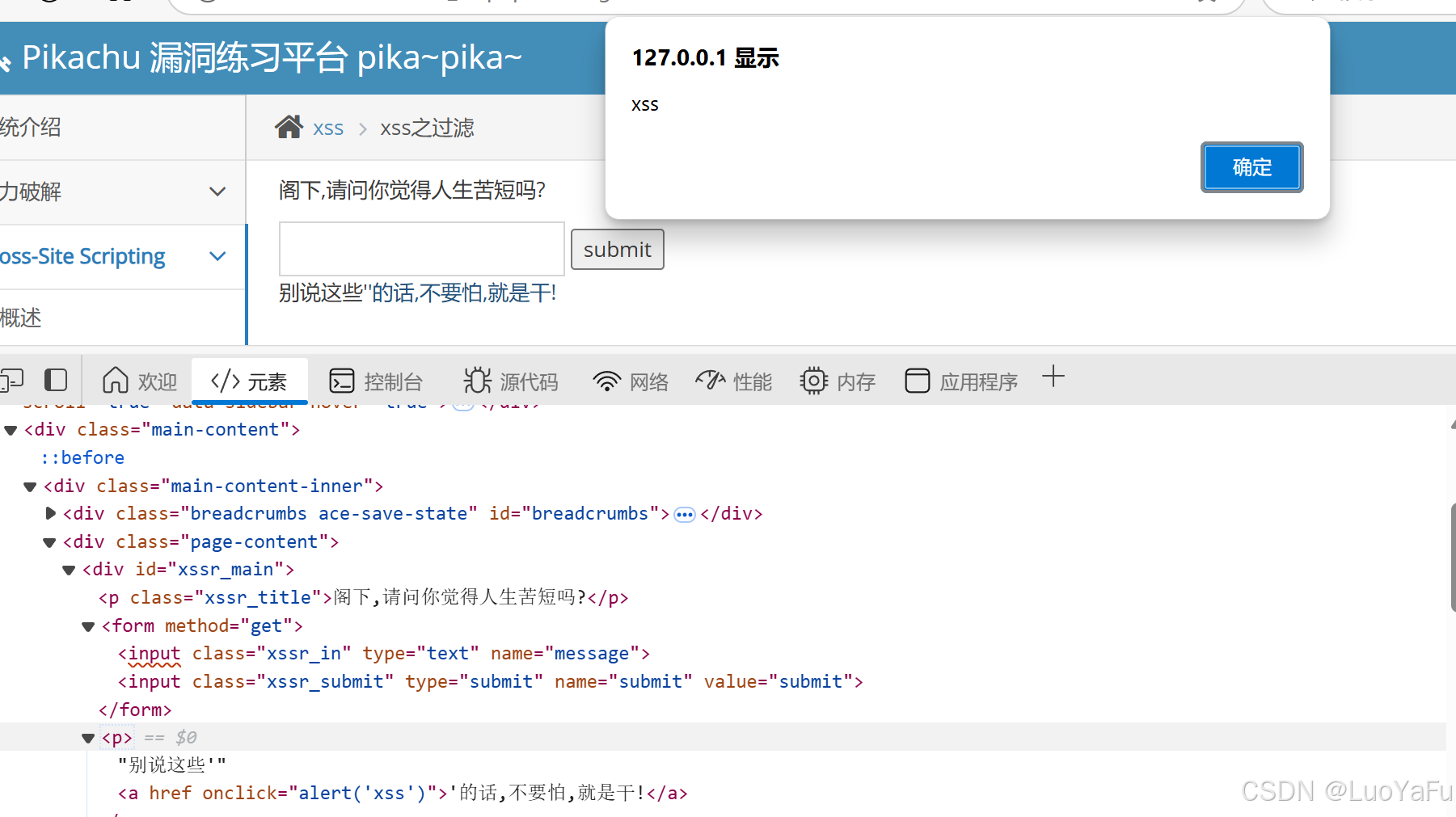Viewport: 1456px width, 817px height.
Task: Switch to the 元素 DevTools tab
Action: 249,381
